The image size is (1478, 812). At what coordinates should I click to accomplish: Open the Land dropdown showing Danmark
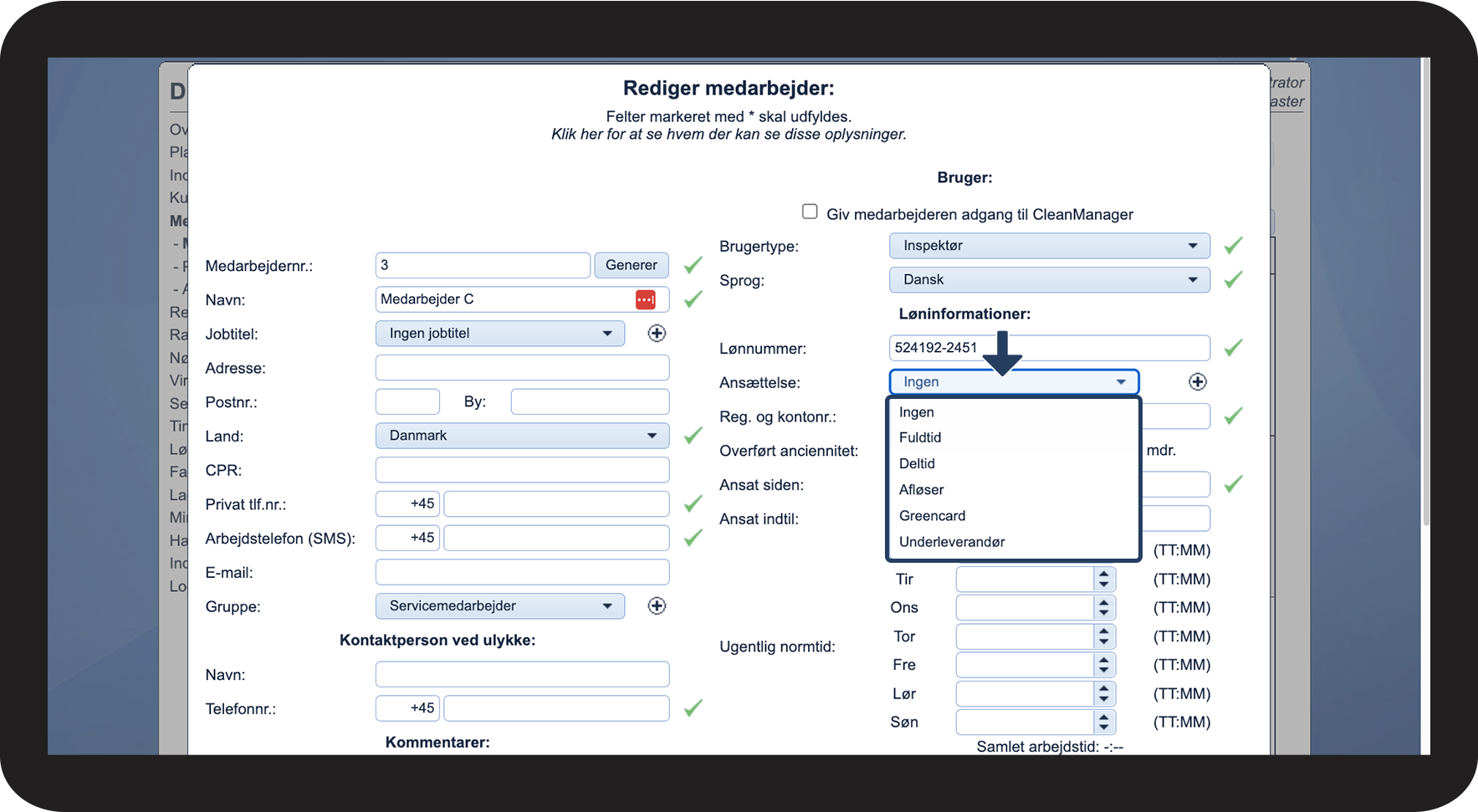tap(523, 436)
